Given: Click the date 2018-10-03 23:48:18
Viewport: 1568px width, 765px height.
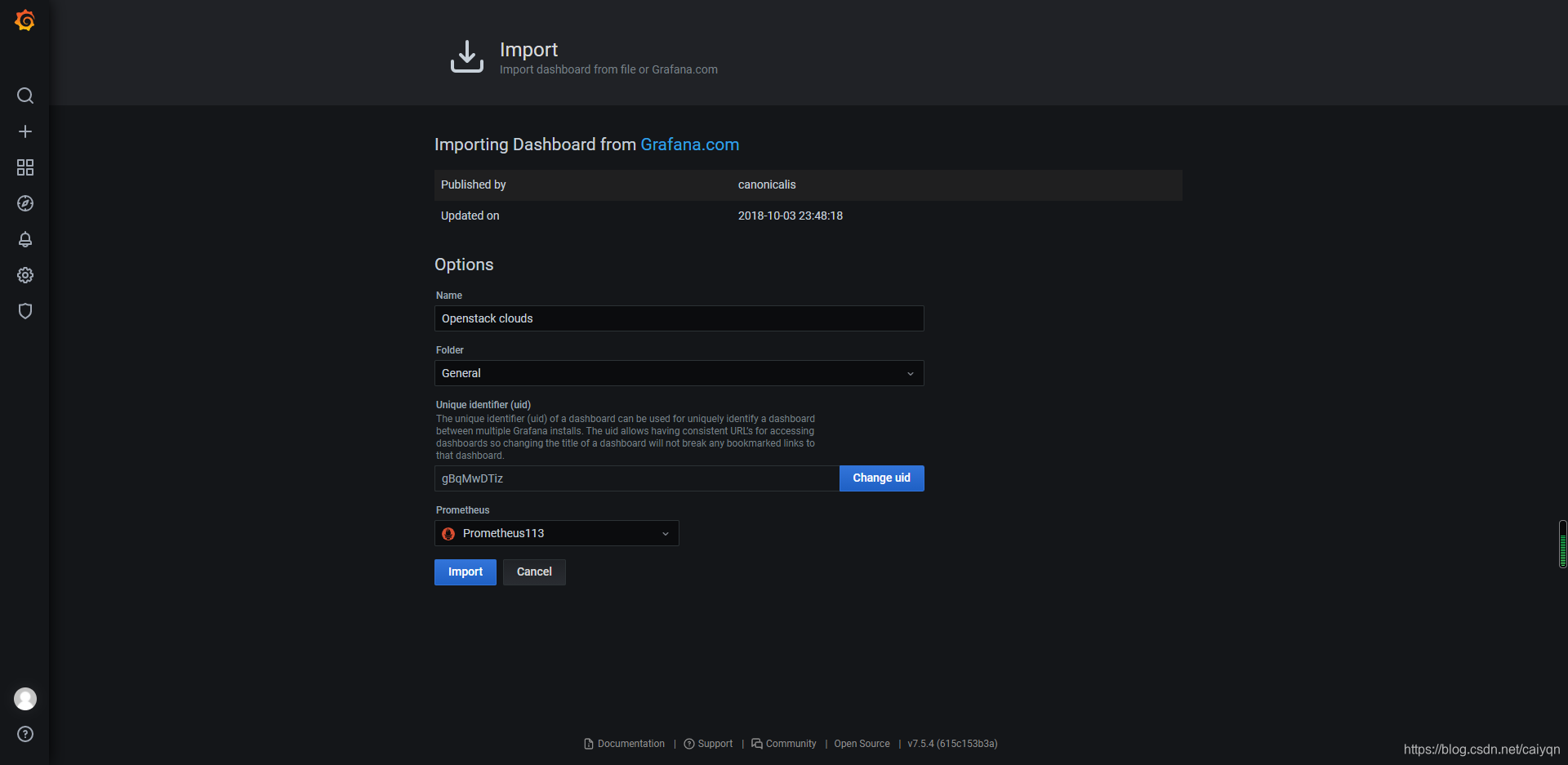Looking at the screenshot, I should pos(791,216).
